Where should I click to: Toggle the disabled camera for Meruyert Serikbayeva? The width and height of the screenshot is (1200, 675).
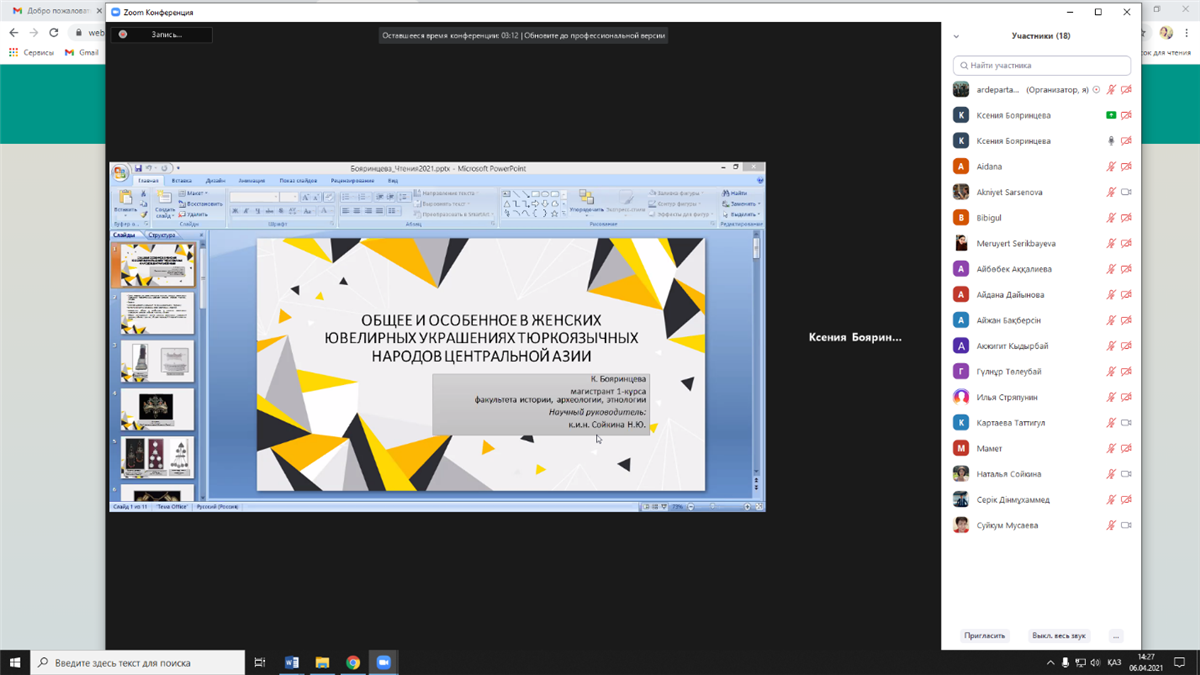tap(1126, 244)
